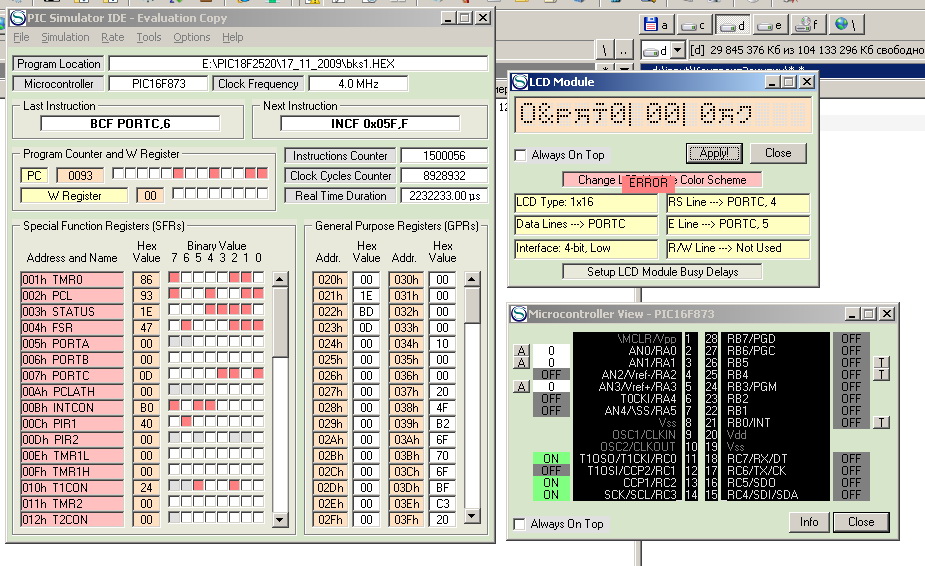Screen dimensions: 925x566
Task: Switch to drive e in file manager
Action: click(770, 25)
